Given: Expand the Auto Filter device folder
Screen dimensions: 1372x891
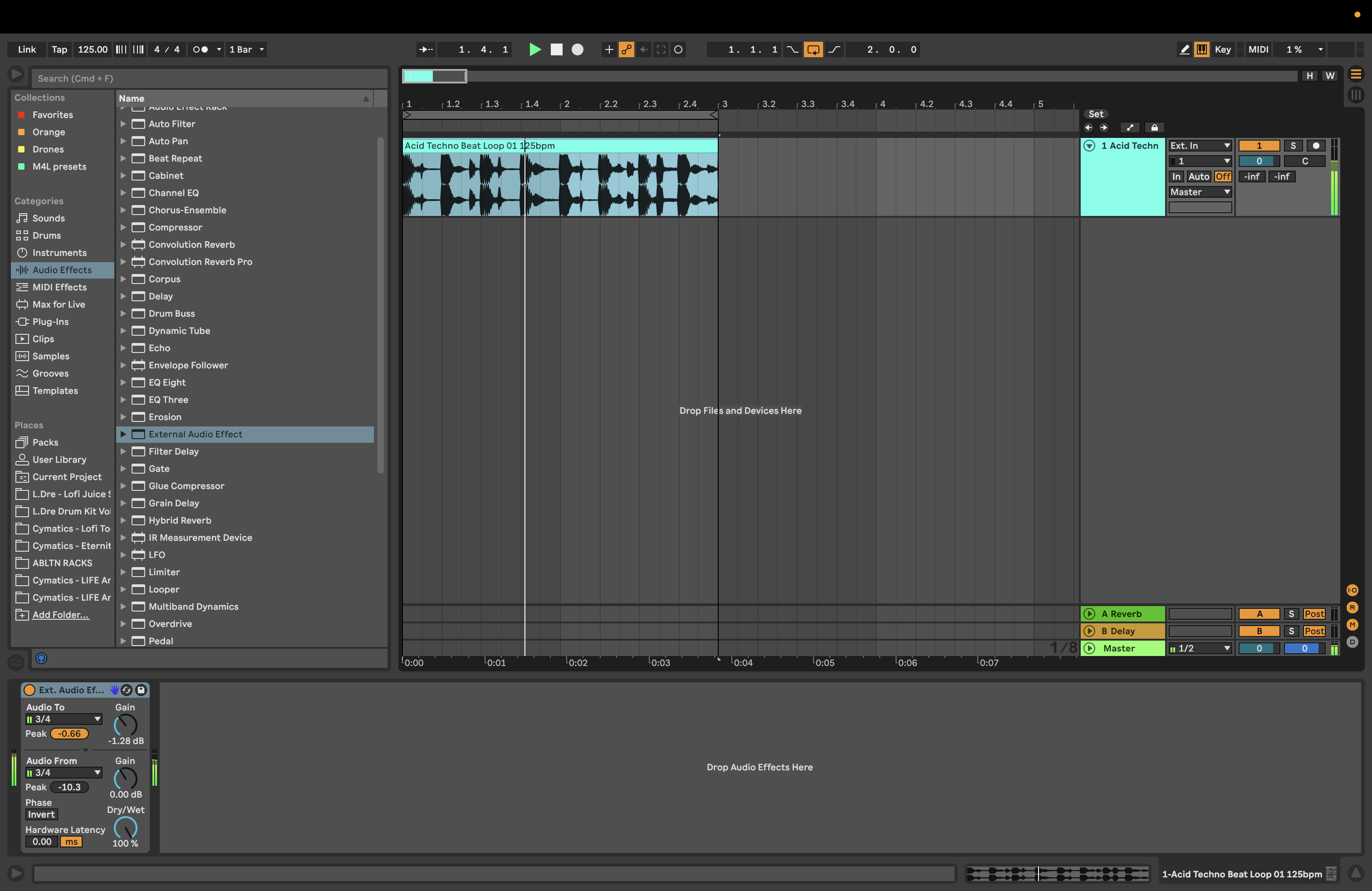Looking at the screenshot, I should pyautogui.click(x=123, y=124).
